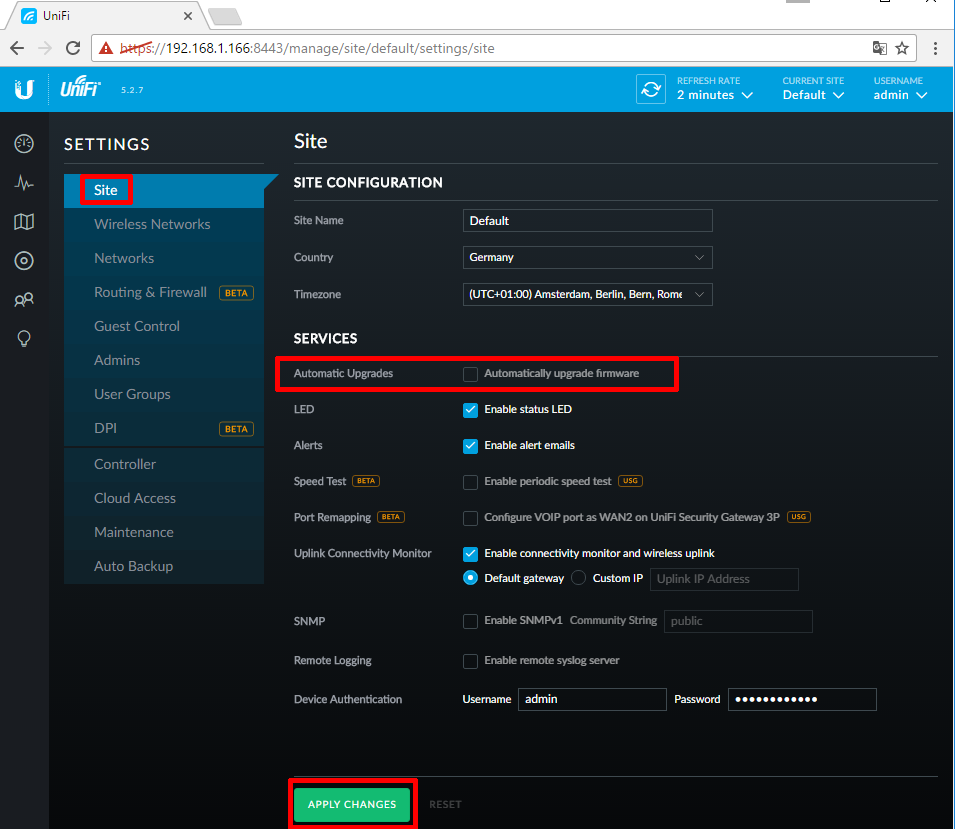Expand the Current Site Default dropdown

click(x=813, y=95)
